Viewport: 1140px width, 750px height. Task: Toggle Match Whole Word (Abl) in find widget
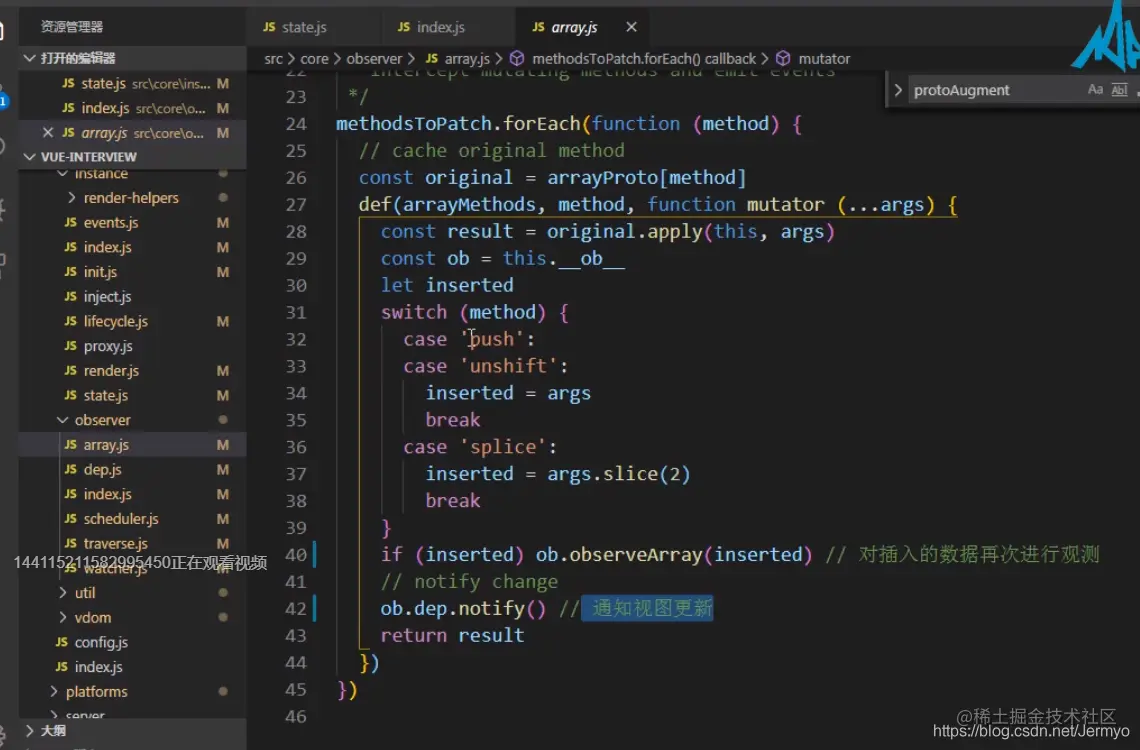pyautogui.click(x=1119, y=90)
